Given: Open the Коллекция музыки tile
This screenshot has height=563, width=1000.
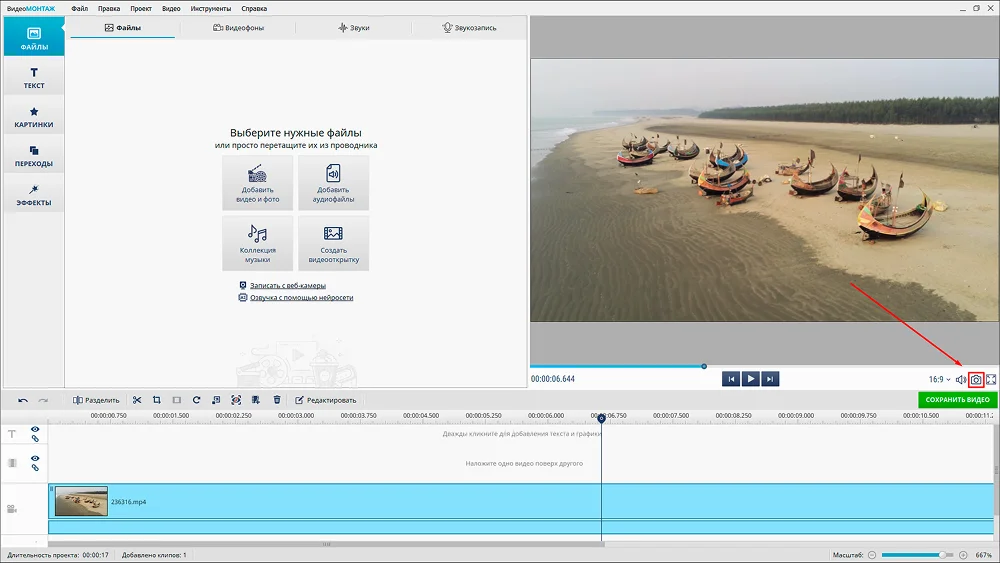Looking at the screenshot, I should pyautogui.click(x=258, y=243).
